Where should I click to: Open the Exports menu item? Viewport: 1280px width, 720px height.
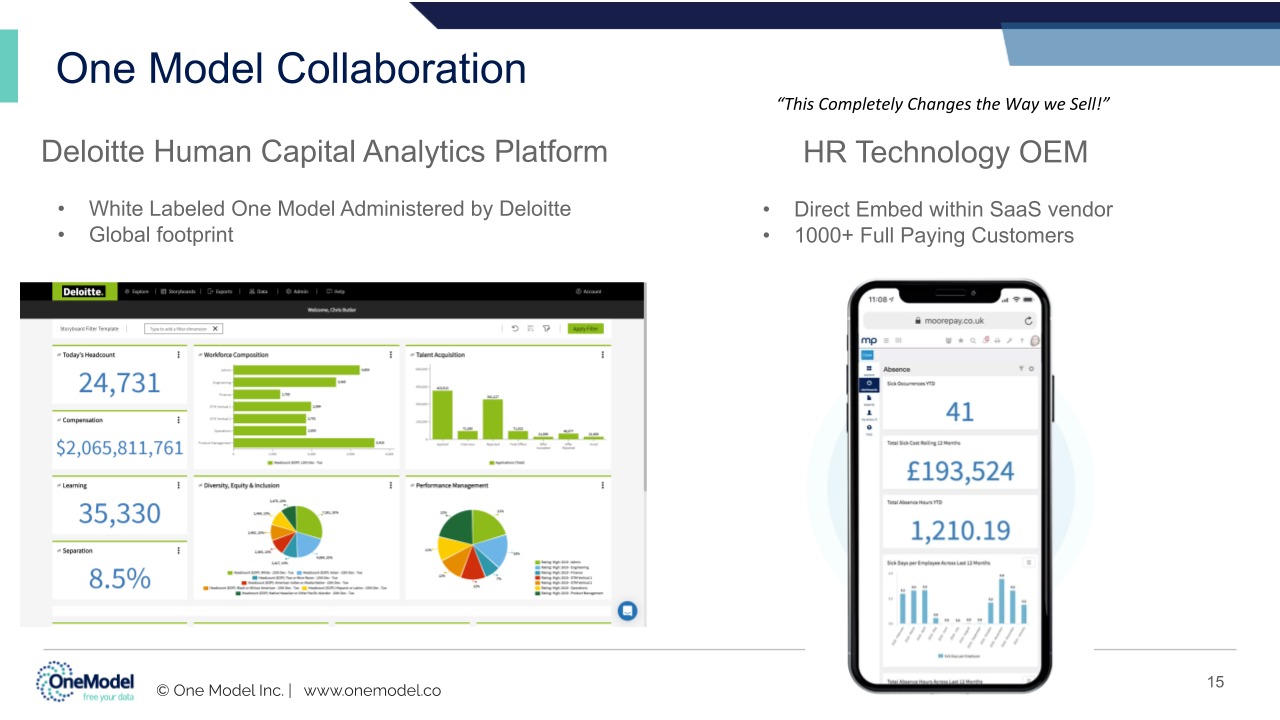pos(220,292)
